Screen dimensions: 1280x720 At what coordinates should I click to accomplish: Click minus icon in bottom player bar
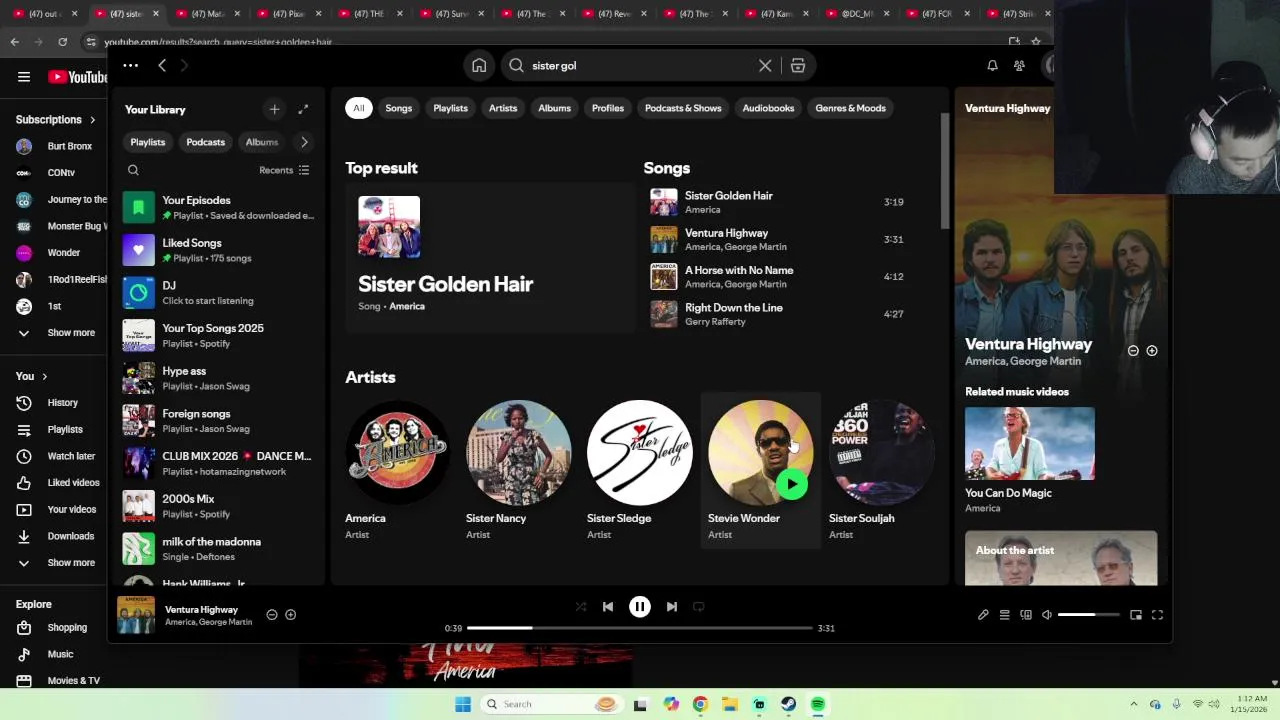272,615
